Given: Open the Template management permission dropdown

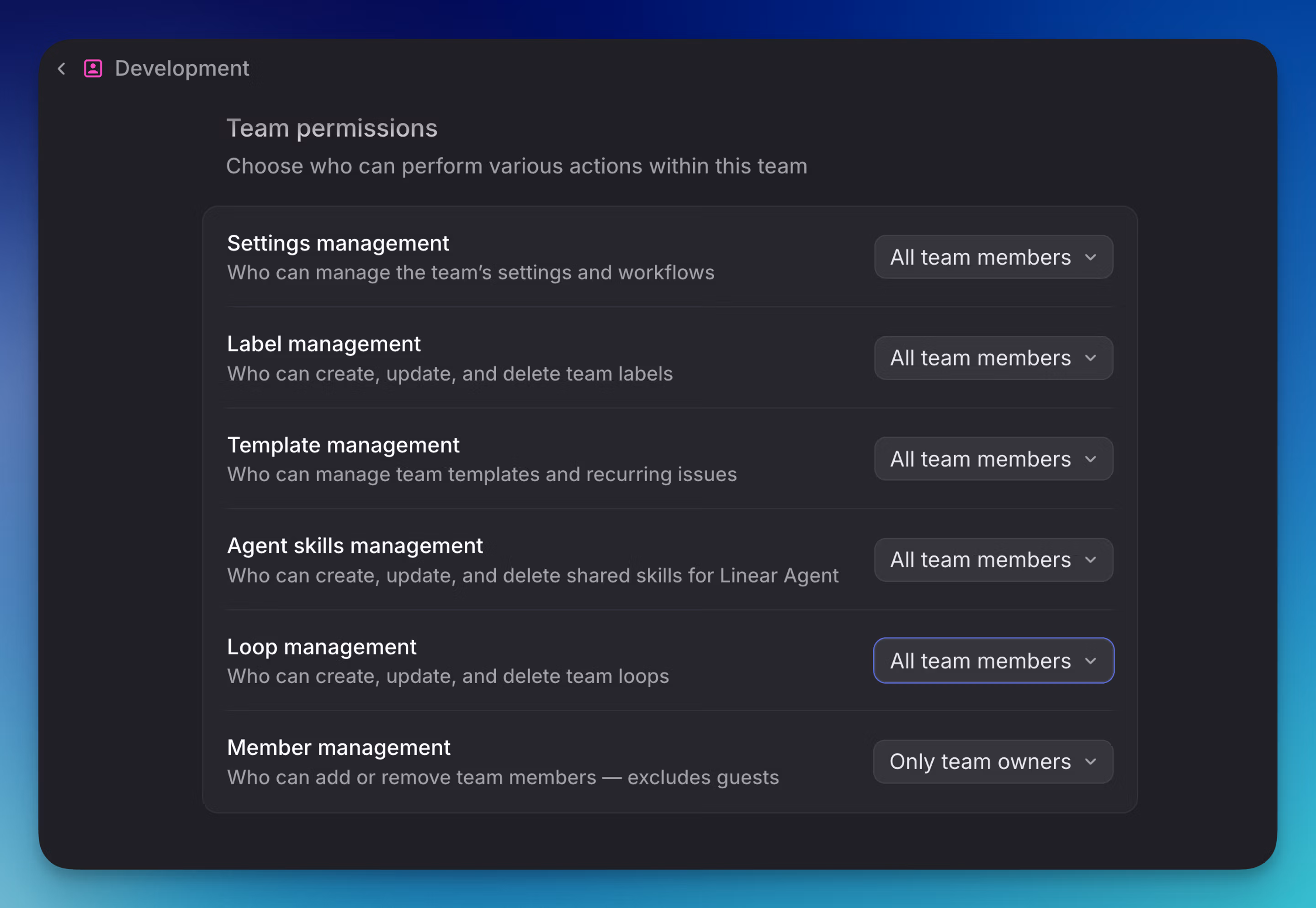Looking at the screenshot, I should [x=993, y=459].
